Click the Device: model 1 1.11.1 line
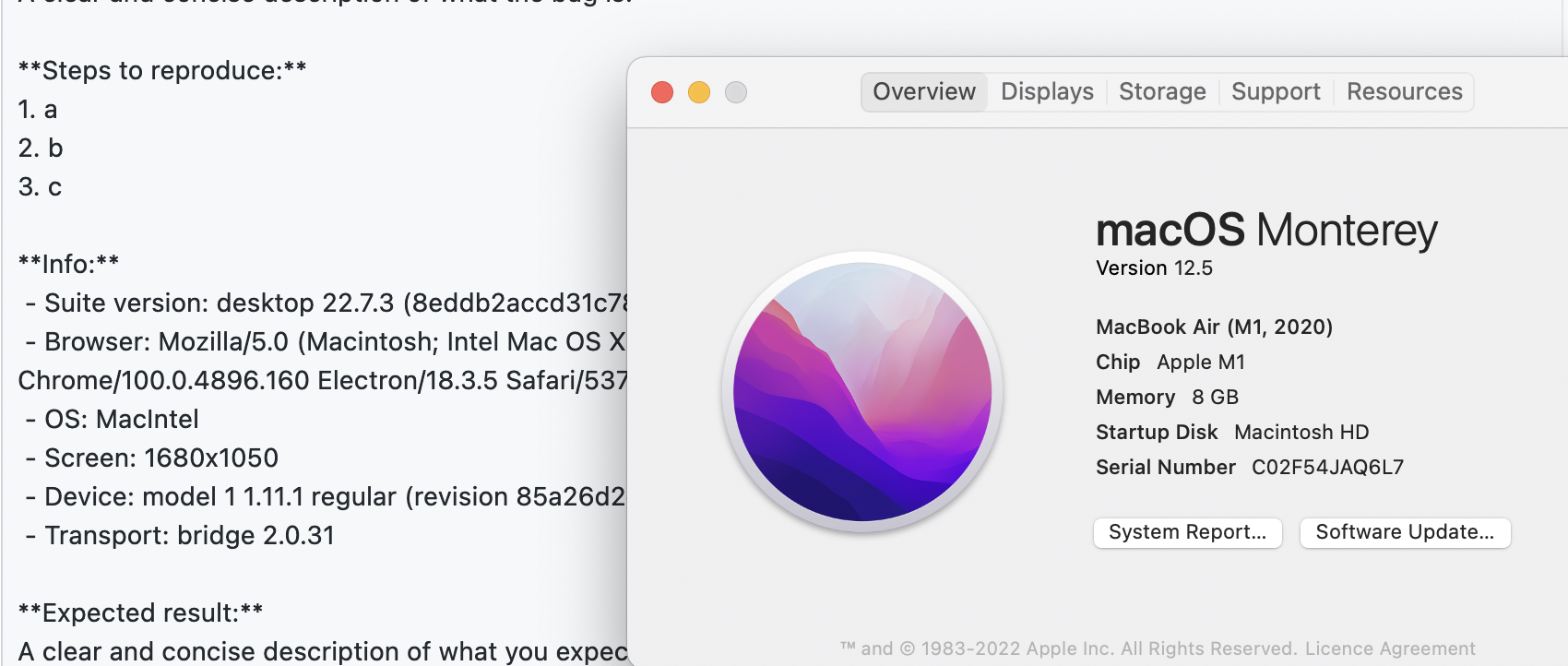Image resolution: width=1568 pixels, height=666 pixels. click(x=326, y=497)
